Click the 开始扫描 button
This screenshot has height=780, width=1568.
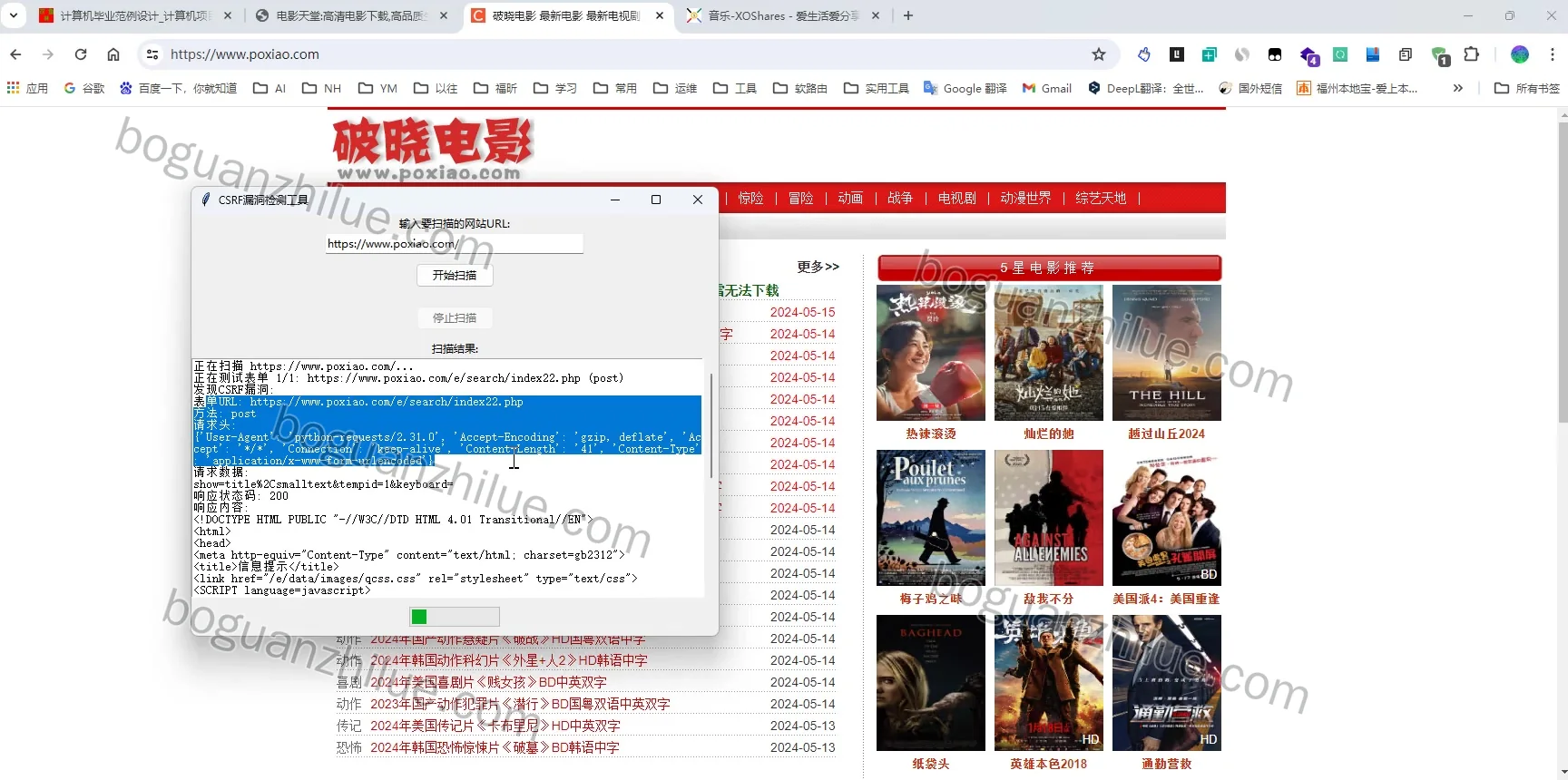click(x=455, y=275)
